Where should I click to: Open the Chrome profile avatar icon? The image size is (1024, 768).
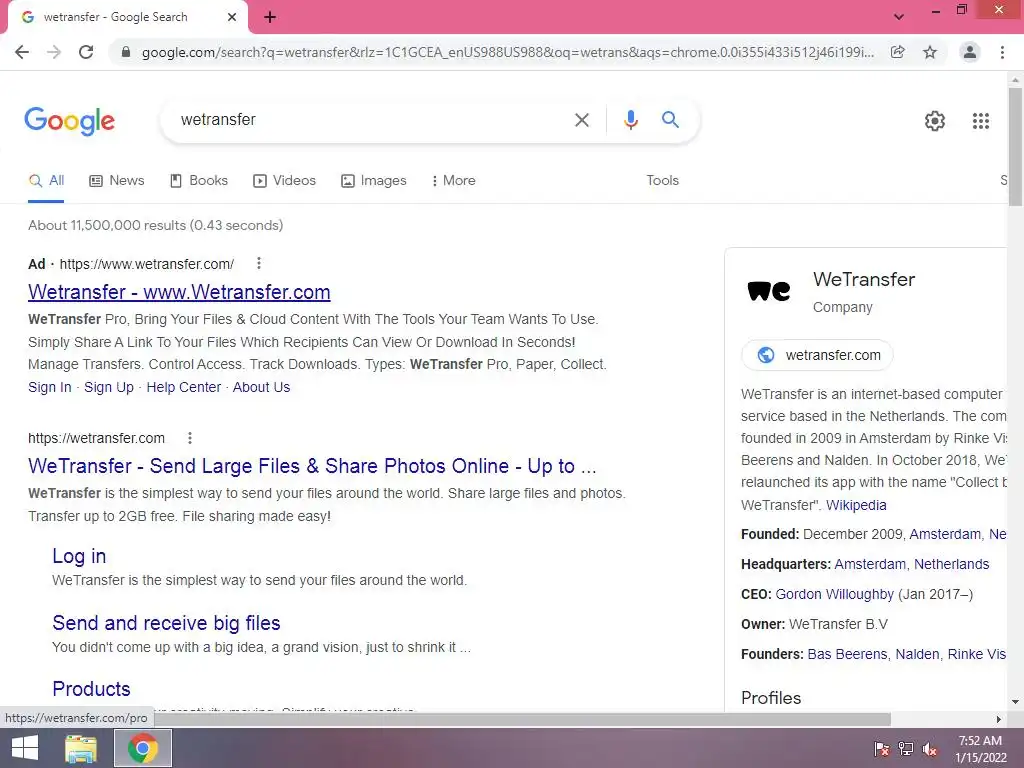(x=970, y=52)
